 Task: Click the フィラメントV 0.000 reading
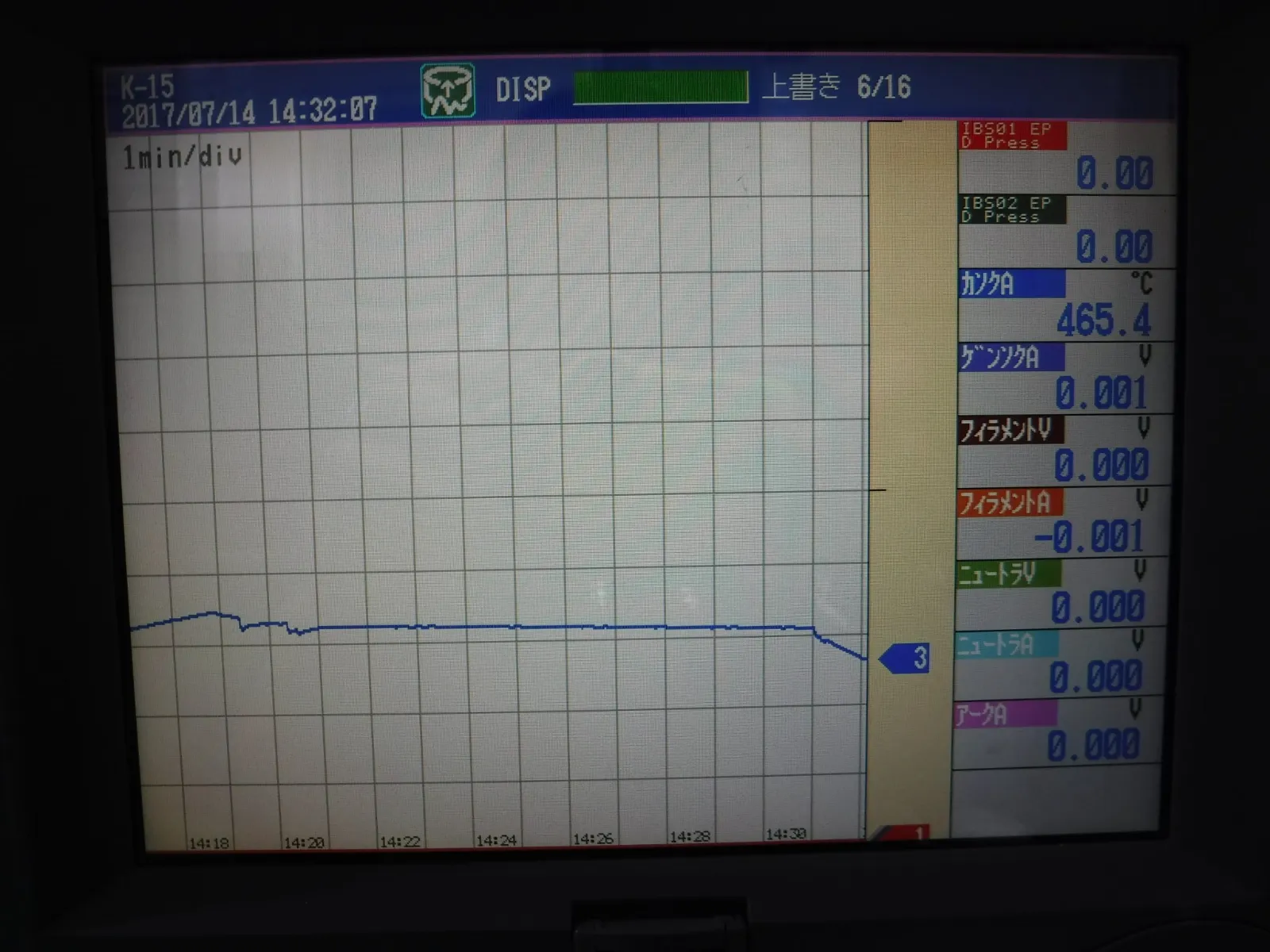coord(1101,465)
